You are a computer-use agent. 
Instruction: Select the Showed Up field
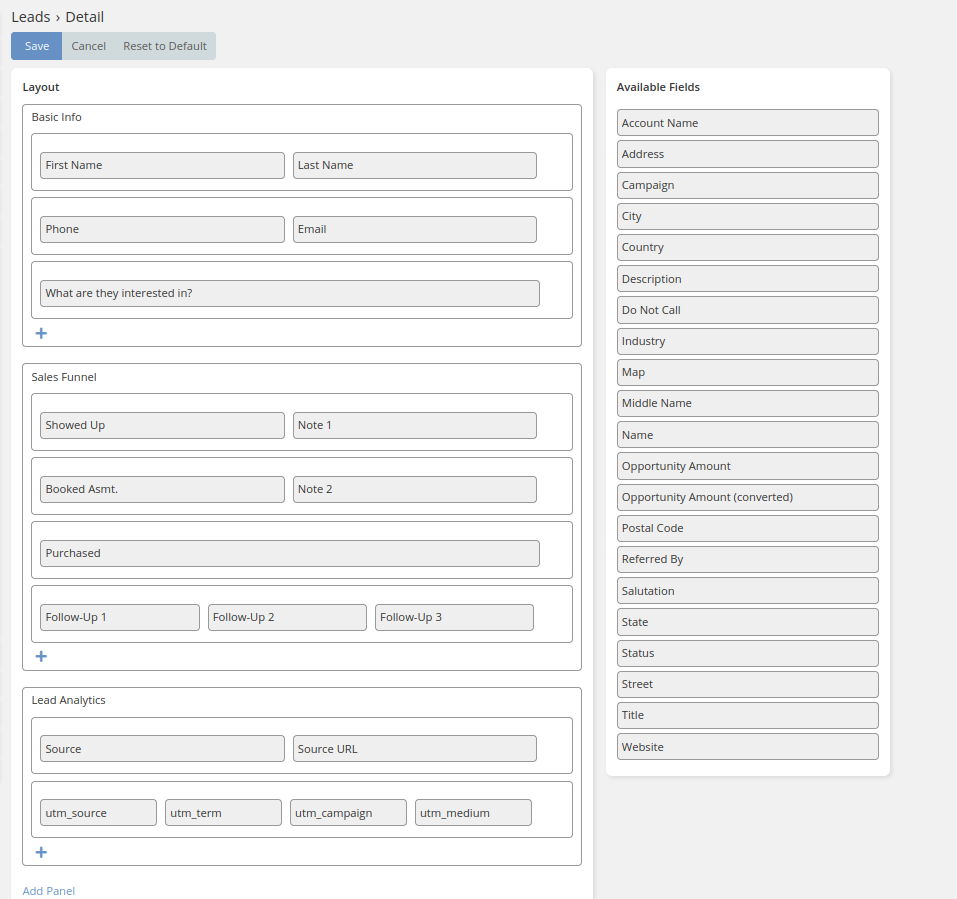pyautogui.click(x=162, y=425)
